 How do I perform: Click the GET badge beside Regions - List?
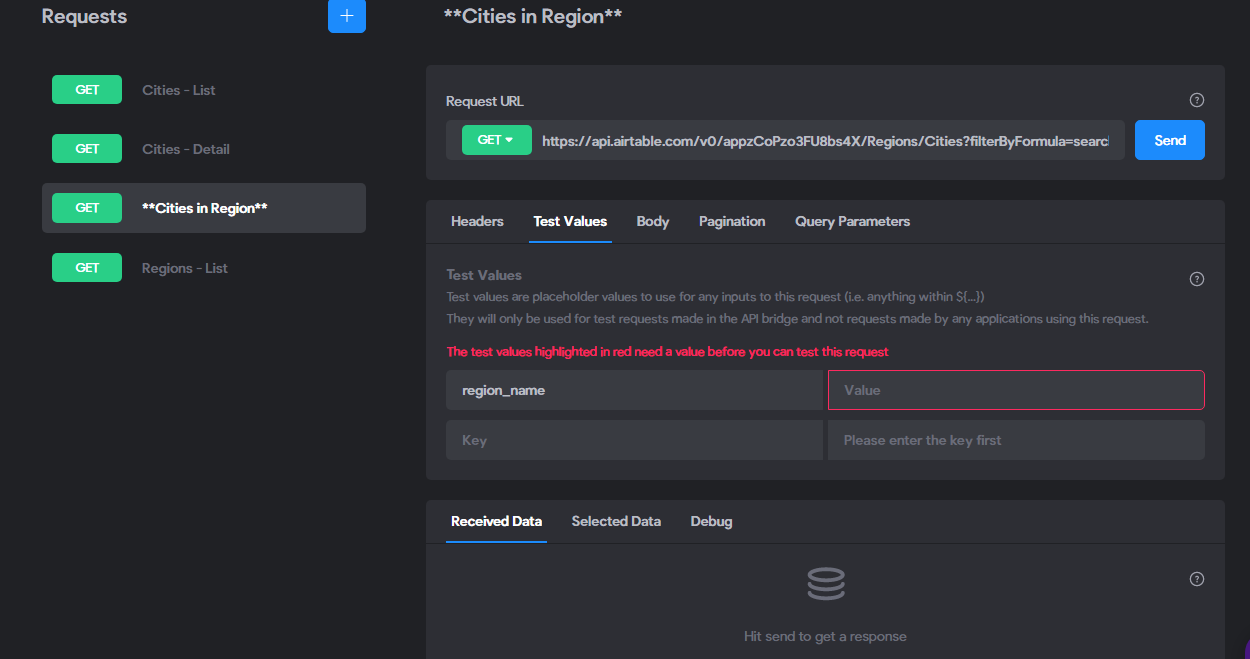click(87, 268)
